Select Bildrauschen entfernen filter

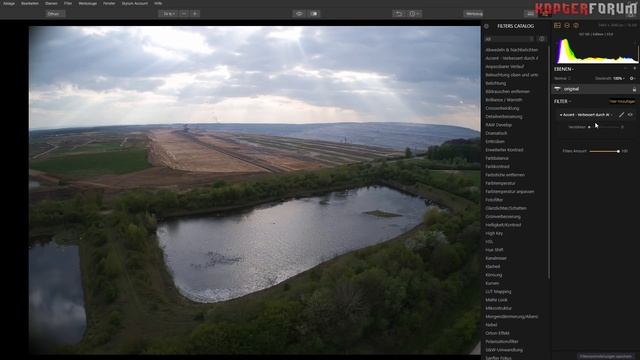[507, 91]
